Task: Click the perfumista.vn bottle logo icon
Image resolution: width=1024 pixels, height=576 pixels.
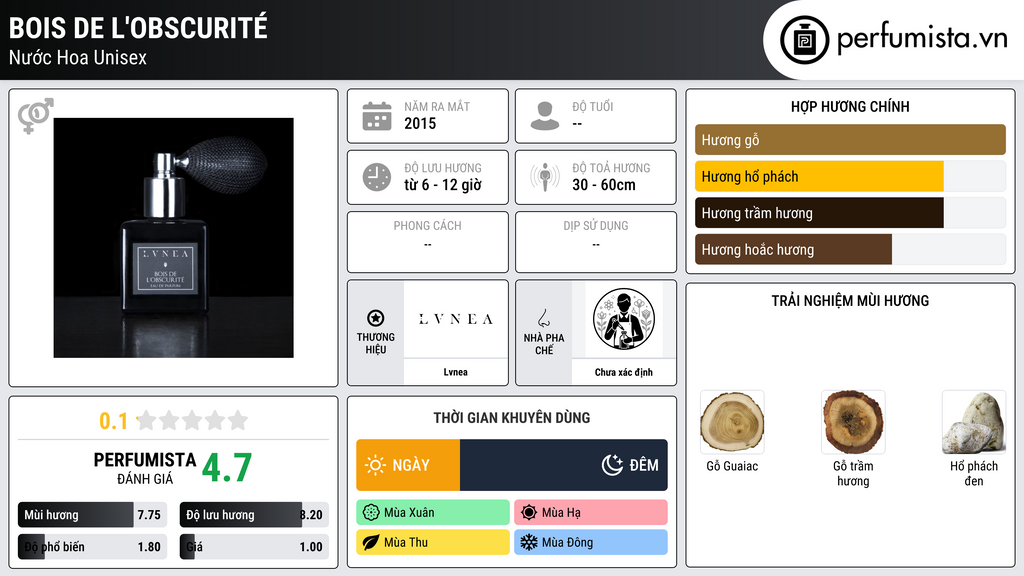Action: click(804, 40)
